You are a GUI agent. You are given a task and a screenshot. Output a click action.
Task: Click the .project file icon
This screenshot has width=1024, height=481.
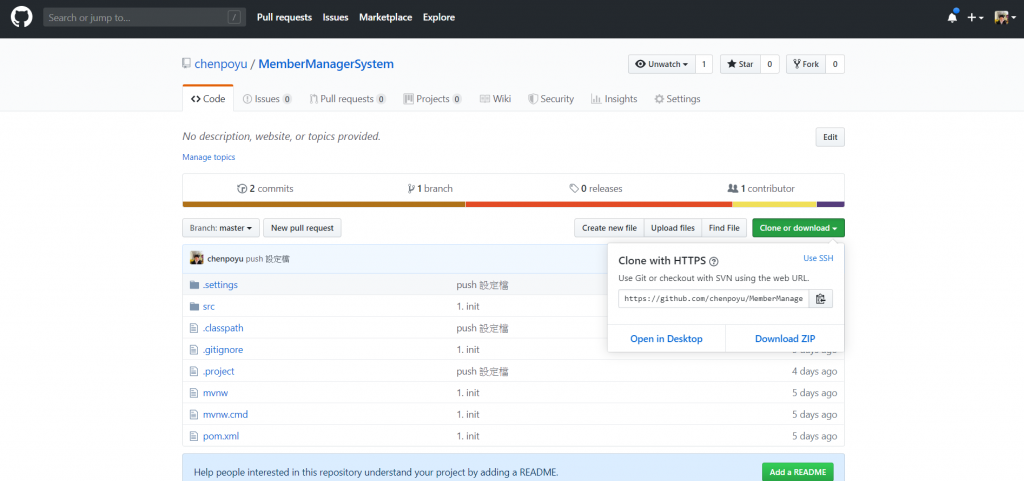pos(193,371)
